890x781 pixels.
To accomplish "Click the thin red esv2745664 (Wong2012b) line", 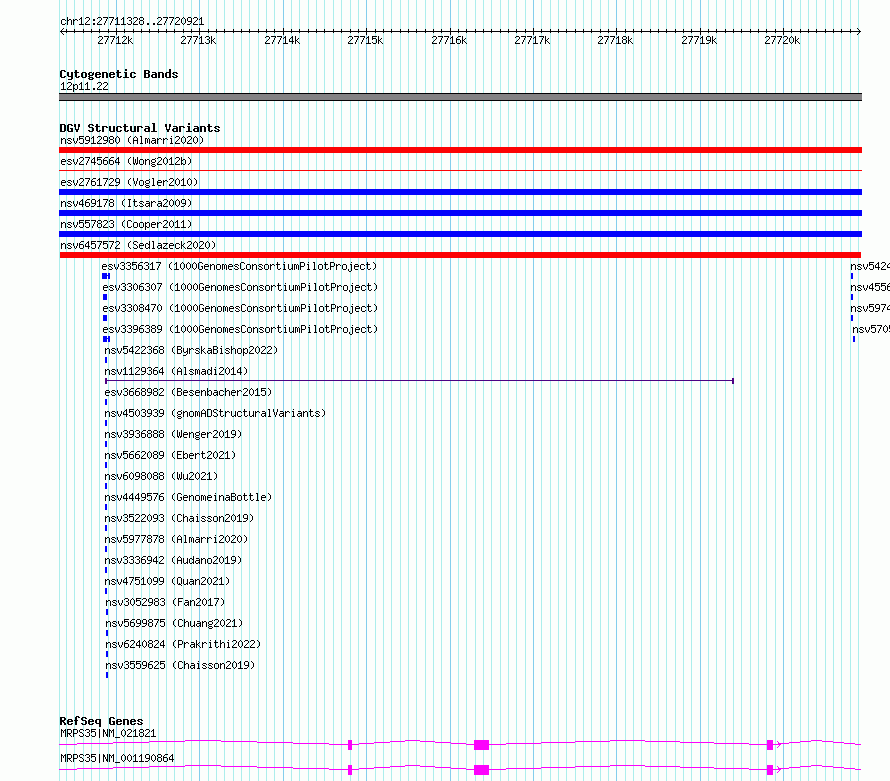I will pos(460,170).
